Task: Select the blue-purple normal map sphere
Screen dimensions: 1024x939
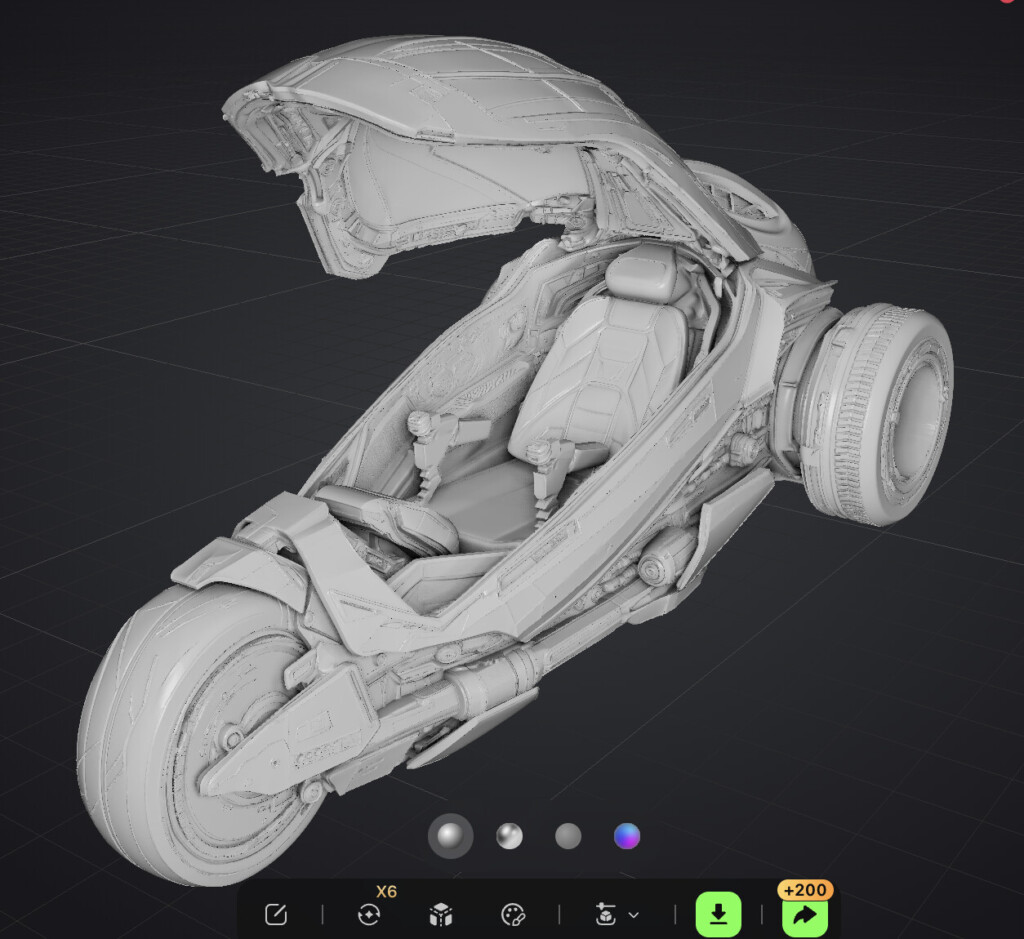Action: (627, 836)
